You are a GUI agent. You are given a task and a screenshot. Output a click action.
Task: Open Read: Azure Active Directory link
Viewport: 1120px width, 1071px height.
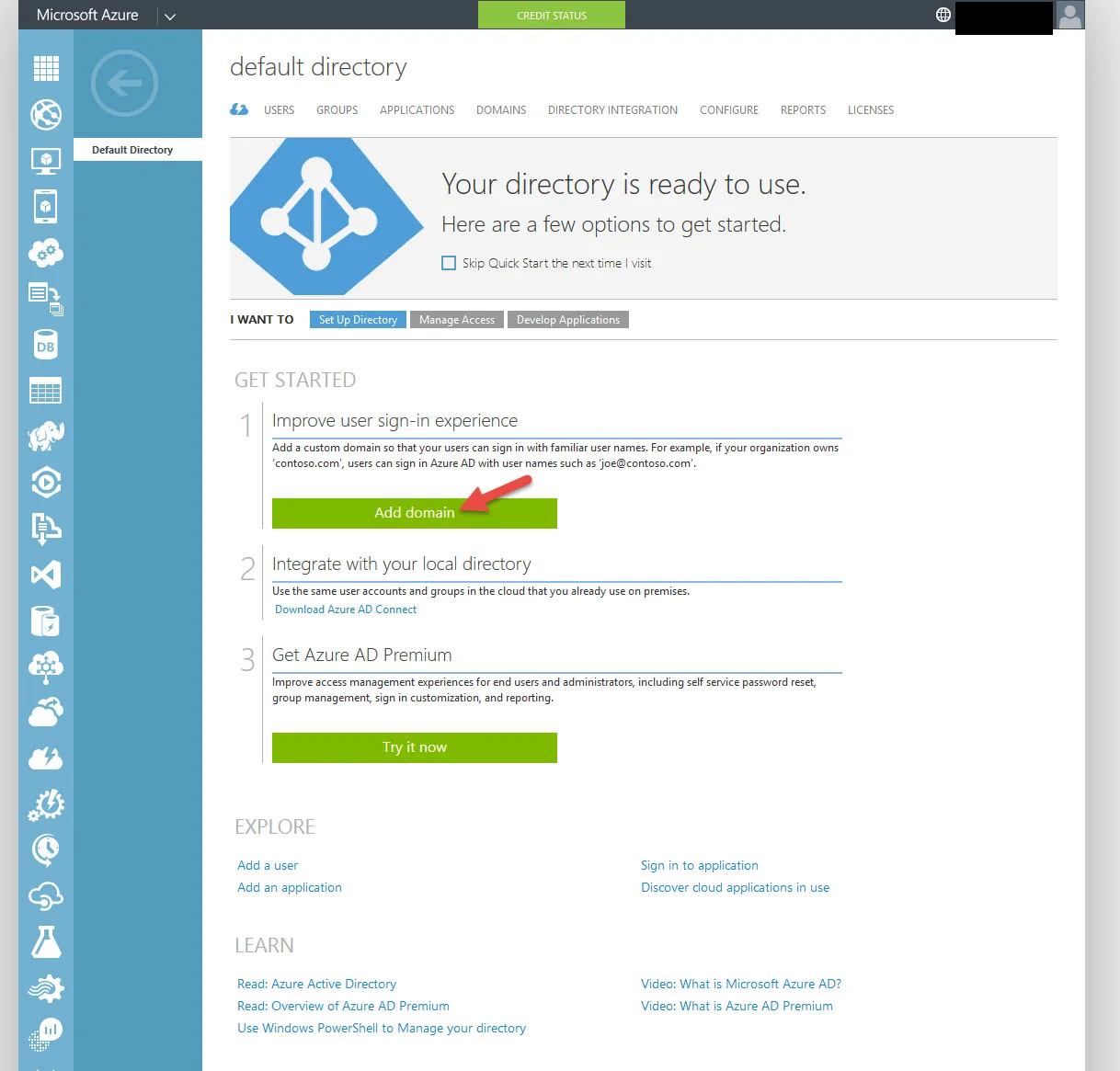point(316,984)
